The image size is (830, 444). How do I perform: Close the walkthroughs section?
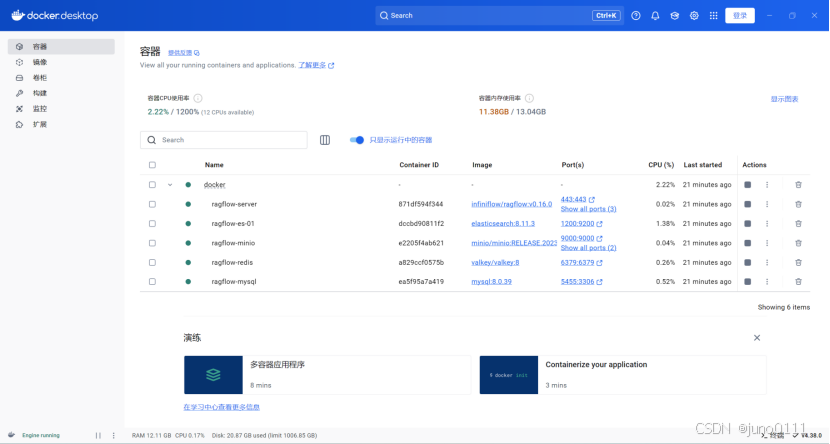(x=757, y=338)
